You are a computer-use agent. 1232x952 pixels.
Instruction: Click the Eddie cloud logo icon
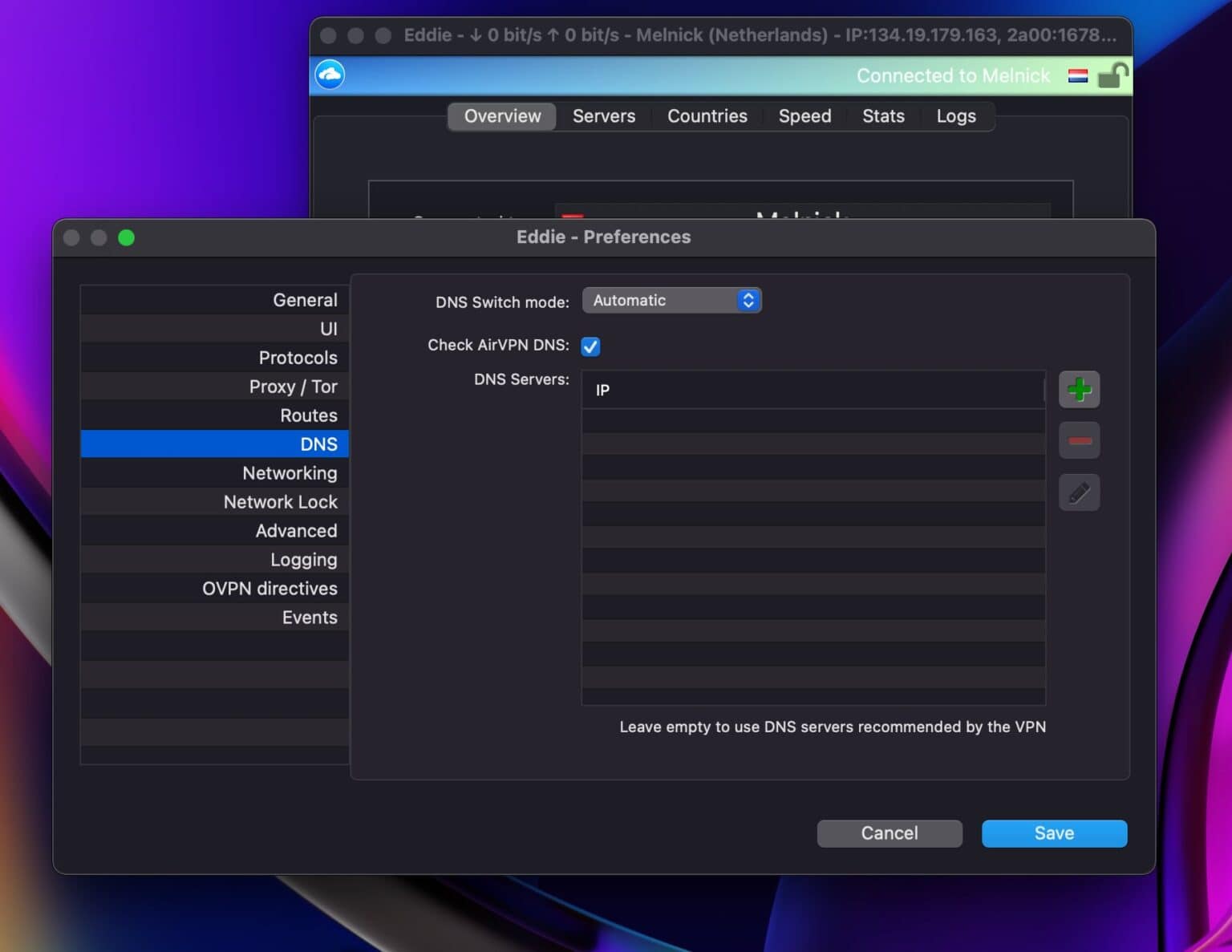tap(329, 75)
